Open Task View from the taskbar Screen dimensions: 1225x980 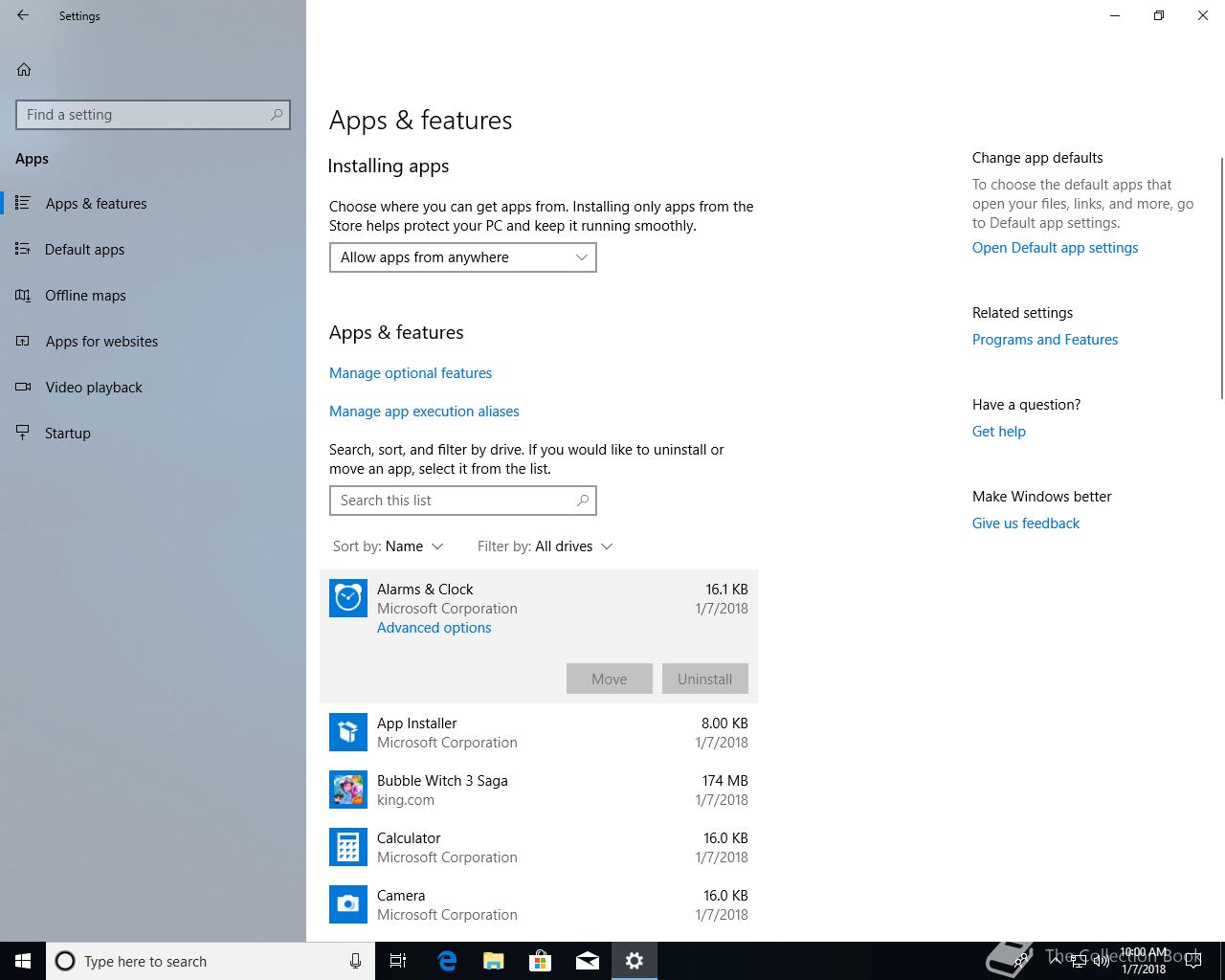(x=398, y=961)
